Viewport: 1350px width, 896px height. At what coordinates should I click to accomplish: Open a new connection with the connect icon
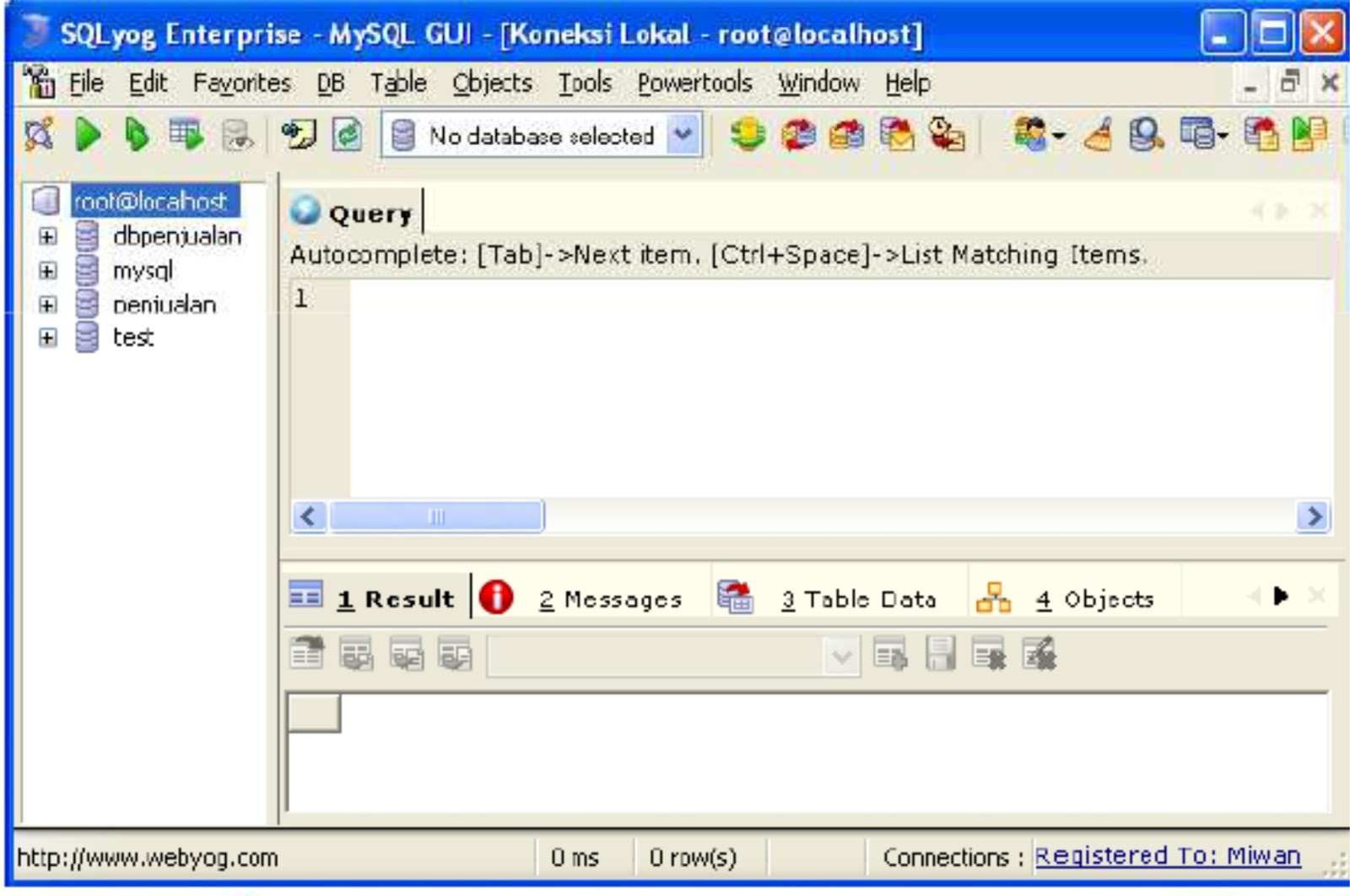coord(37,135)
